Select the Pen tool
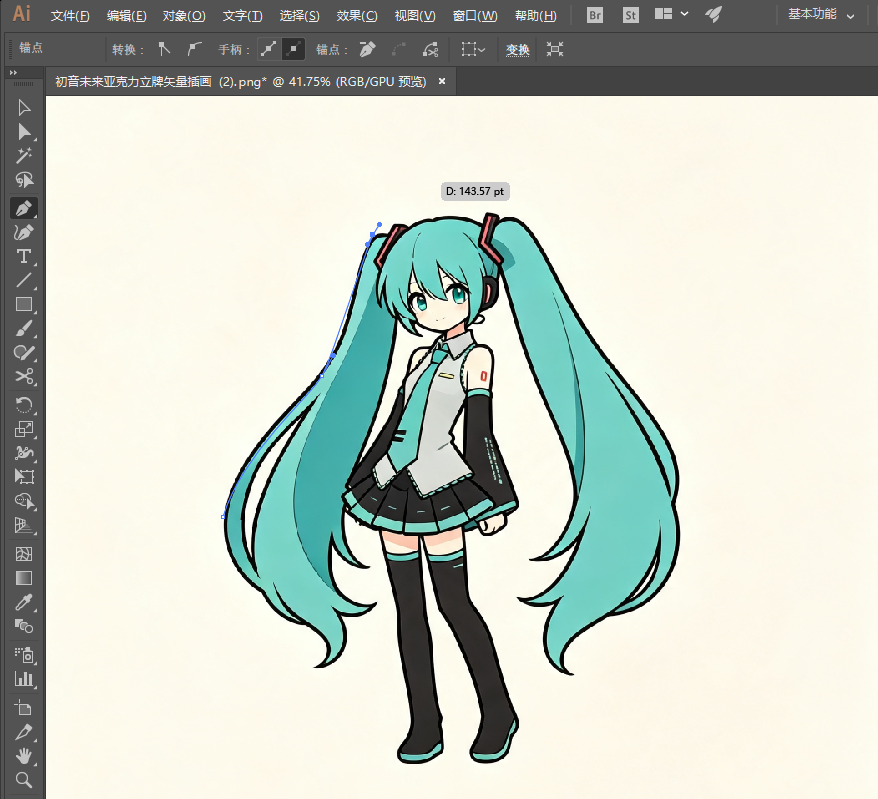The image size is (878, 799). click(24, 208)
